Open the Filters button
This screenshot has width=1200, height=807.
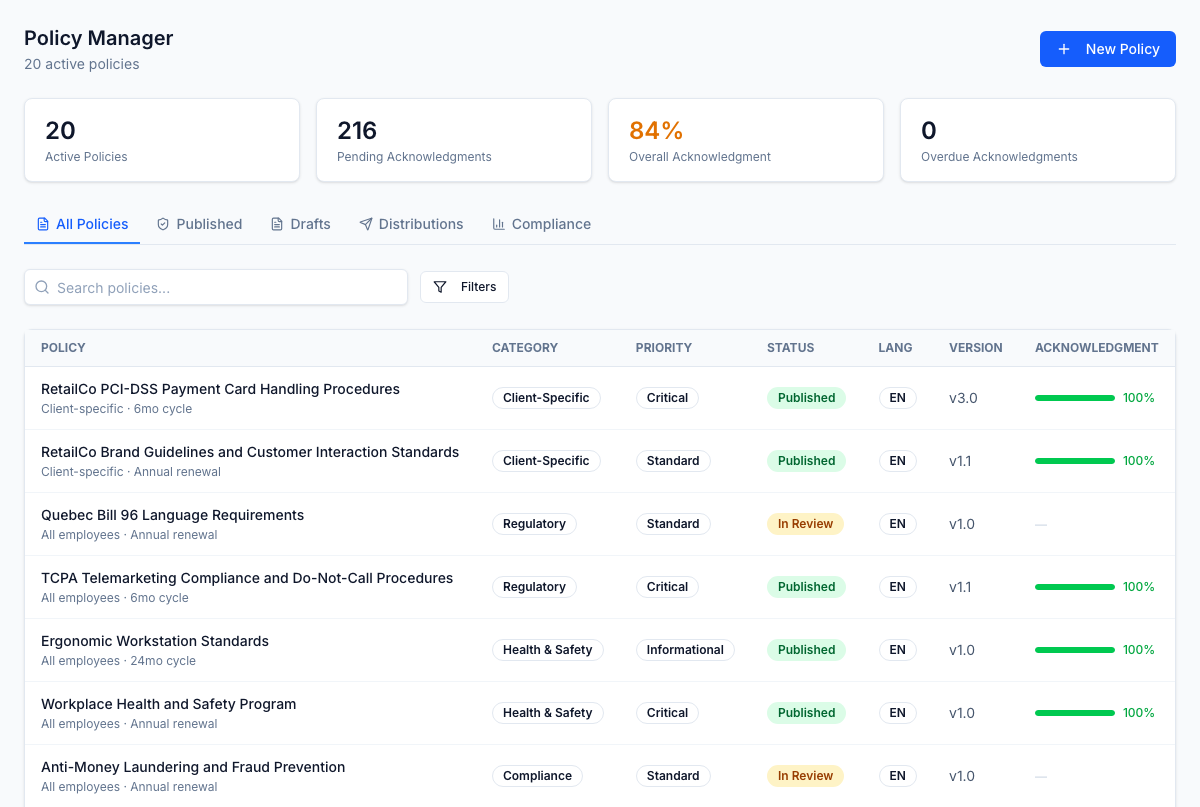coord(464,287)
